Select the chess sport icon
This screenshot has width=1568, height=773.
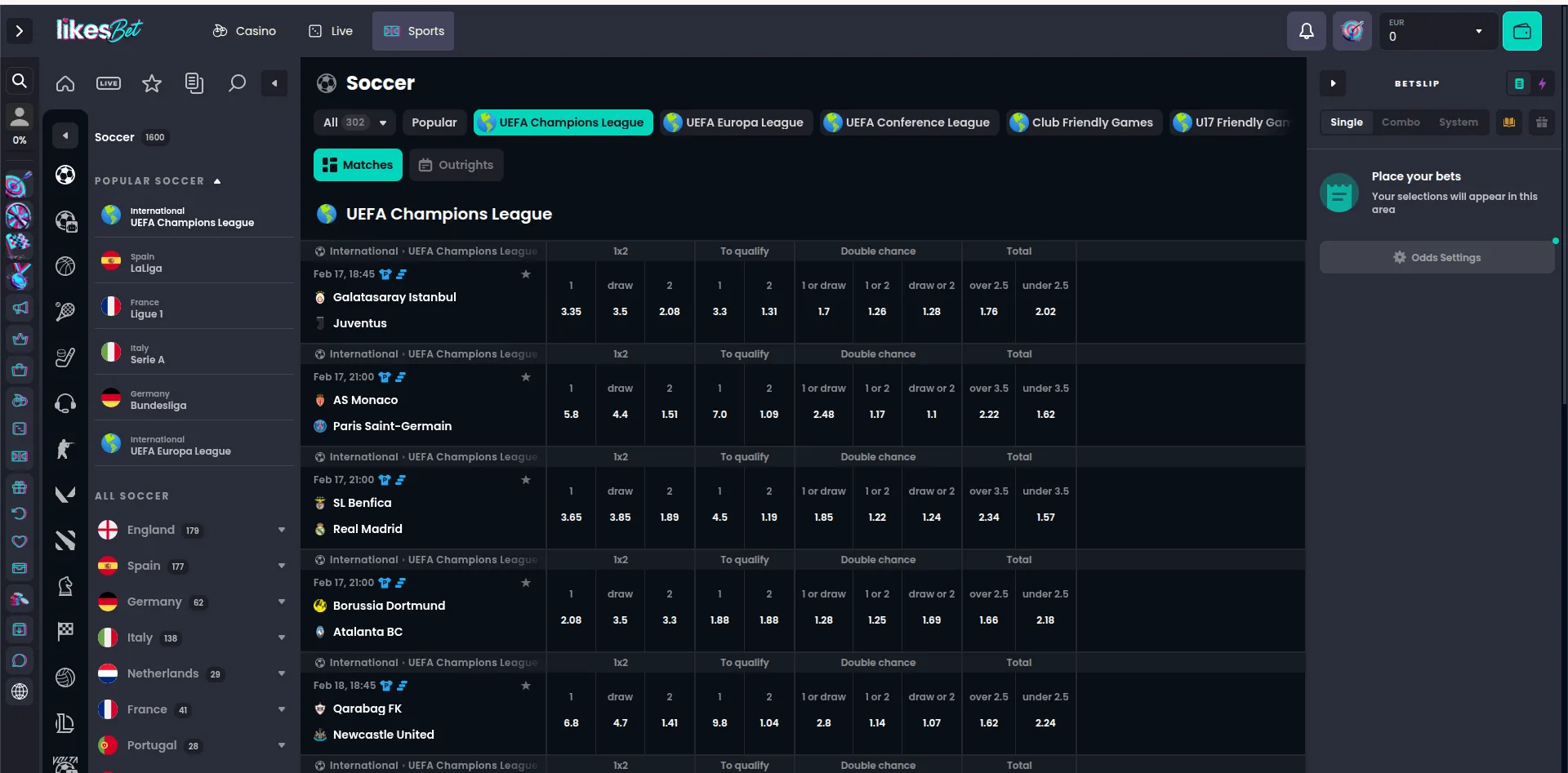pyautogui.click(x=65, y=585)
